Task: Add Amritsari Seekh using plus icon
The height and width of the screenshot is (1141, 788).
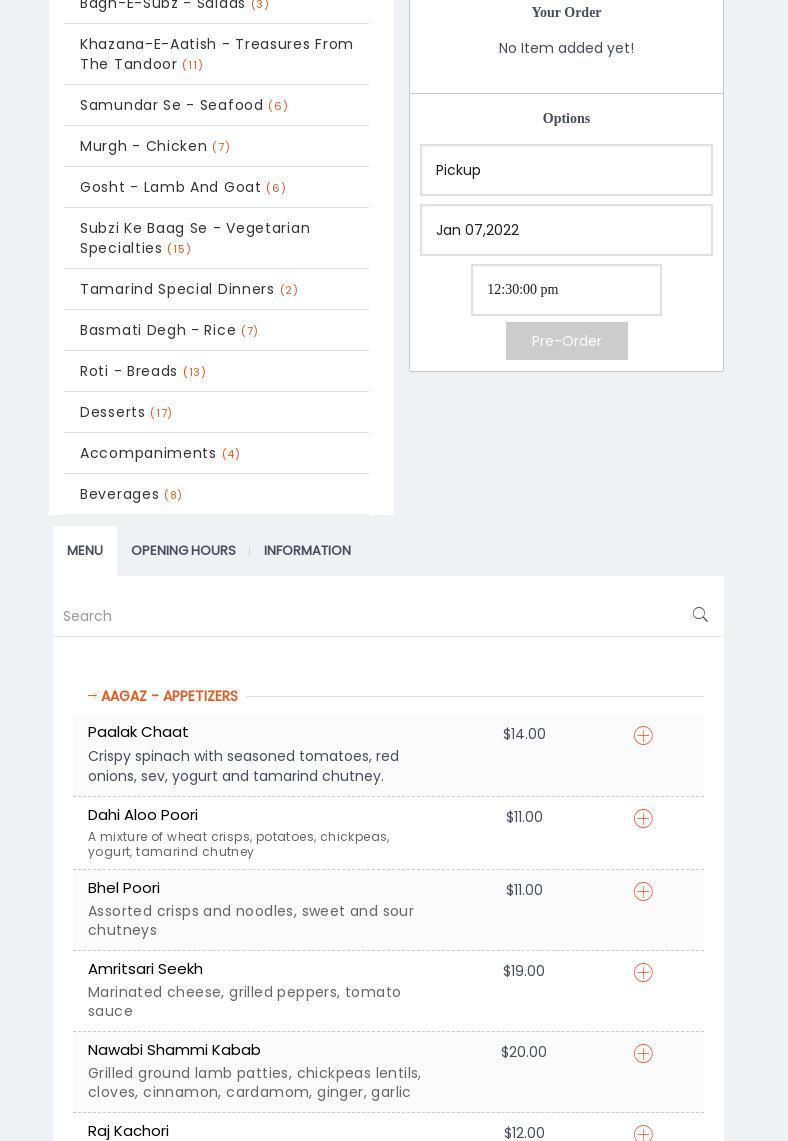Action: (643, 972)
